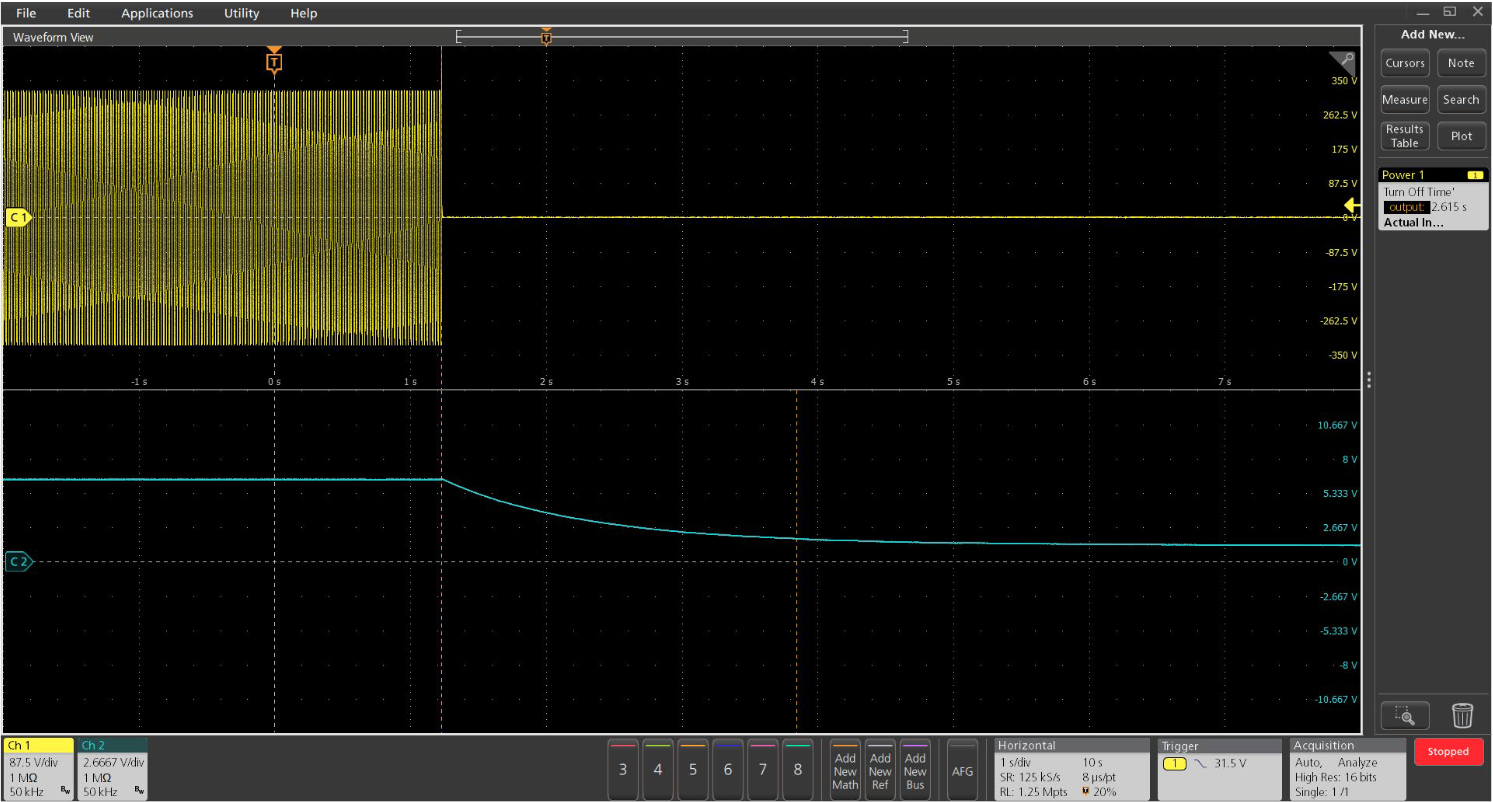The image size is (1493, 802).
Task: Open the Utility menu
Action: (240, 13)
